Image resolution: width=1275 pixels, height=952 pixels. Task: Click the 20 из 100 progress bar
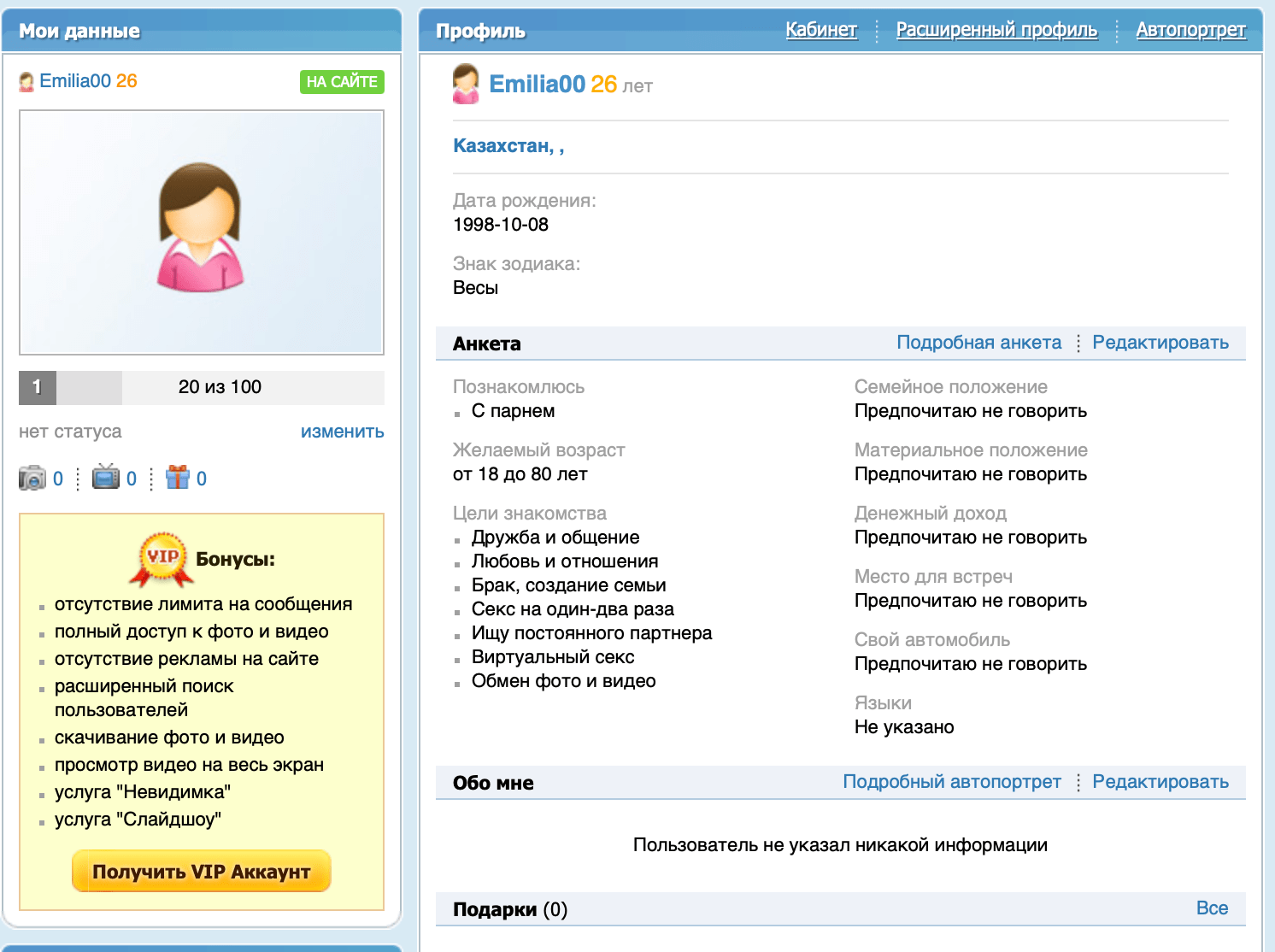pyautogui.click(x=220, y=387)
